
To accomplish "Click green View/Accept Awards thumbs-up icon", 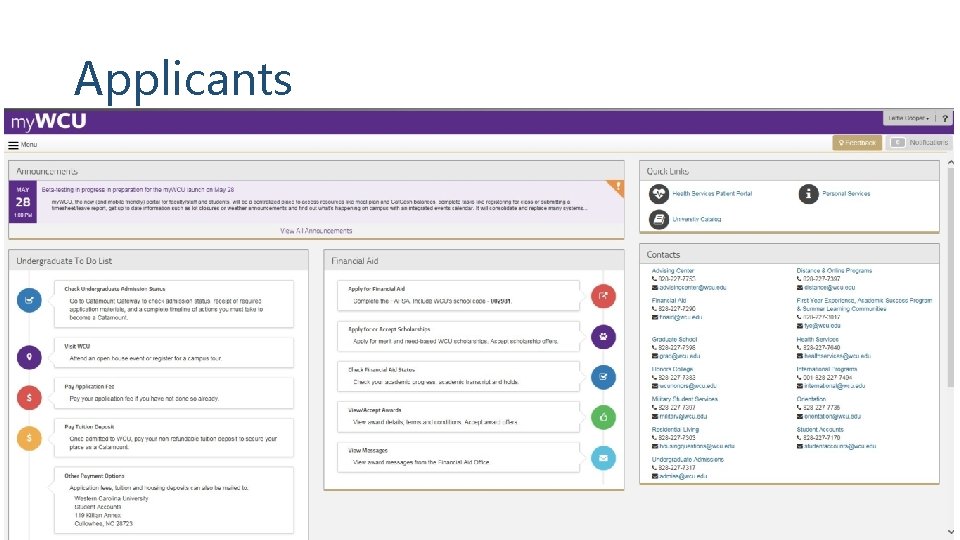I will [603, 418].
